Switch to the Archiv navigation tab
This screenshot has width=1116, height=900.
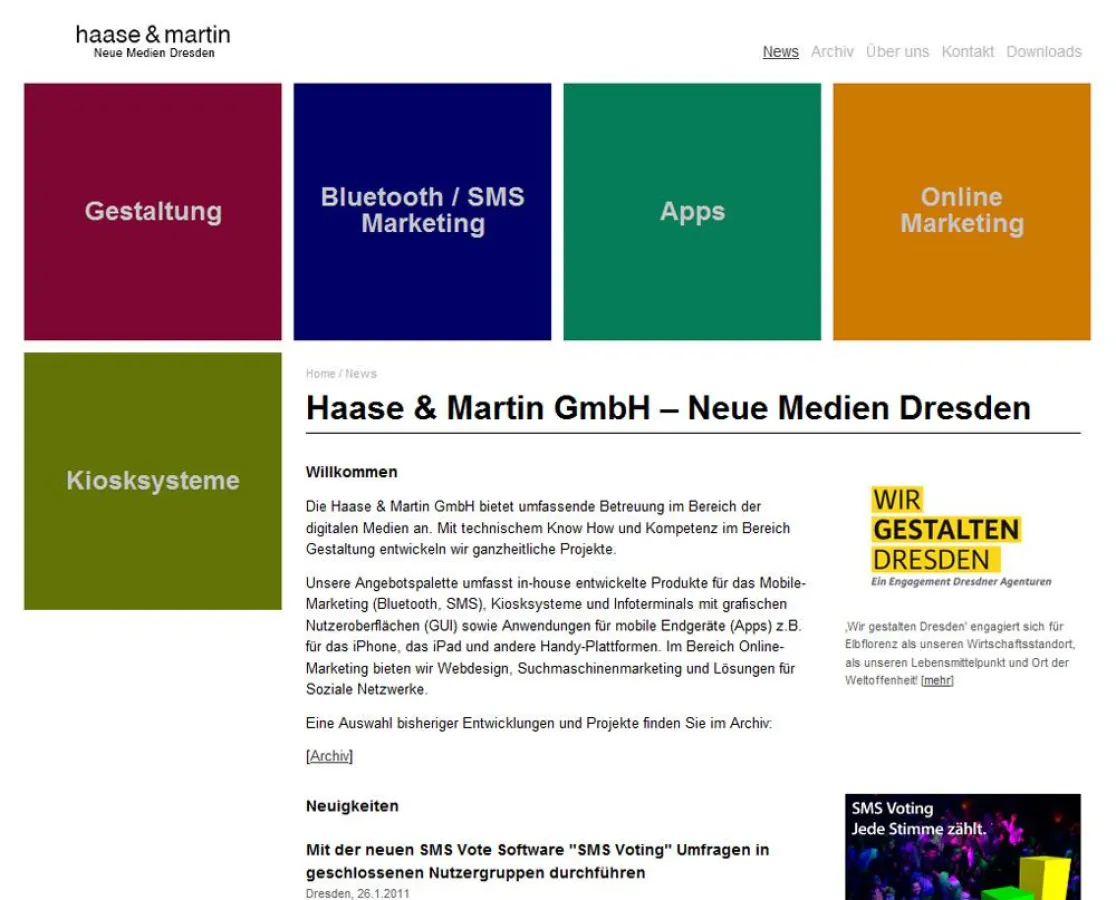click(x=833, y=51)
